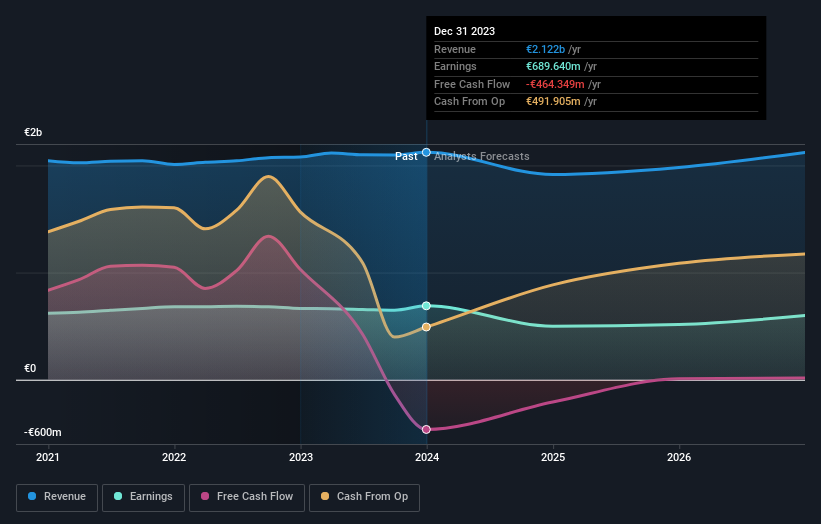
Task: Toggle the Revenue legend button
Action: coord(57,497)
